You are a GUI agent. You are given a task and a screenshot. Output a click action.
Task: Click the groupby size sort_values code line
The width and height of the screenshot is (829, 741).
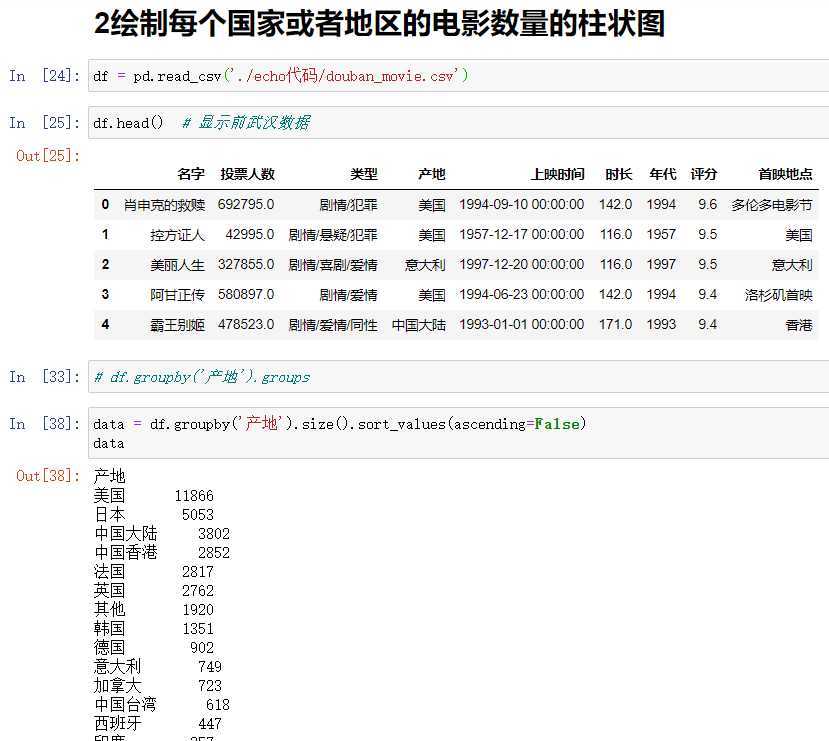coord(339,424)
